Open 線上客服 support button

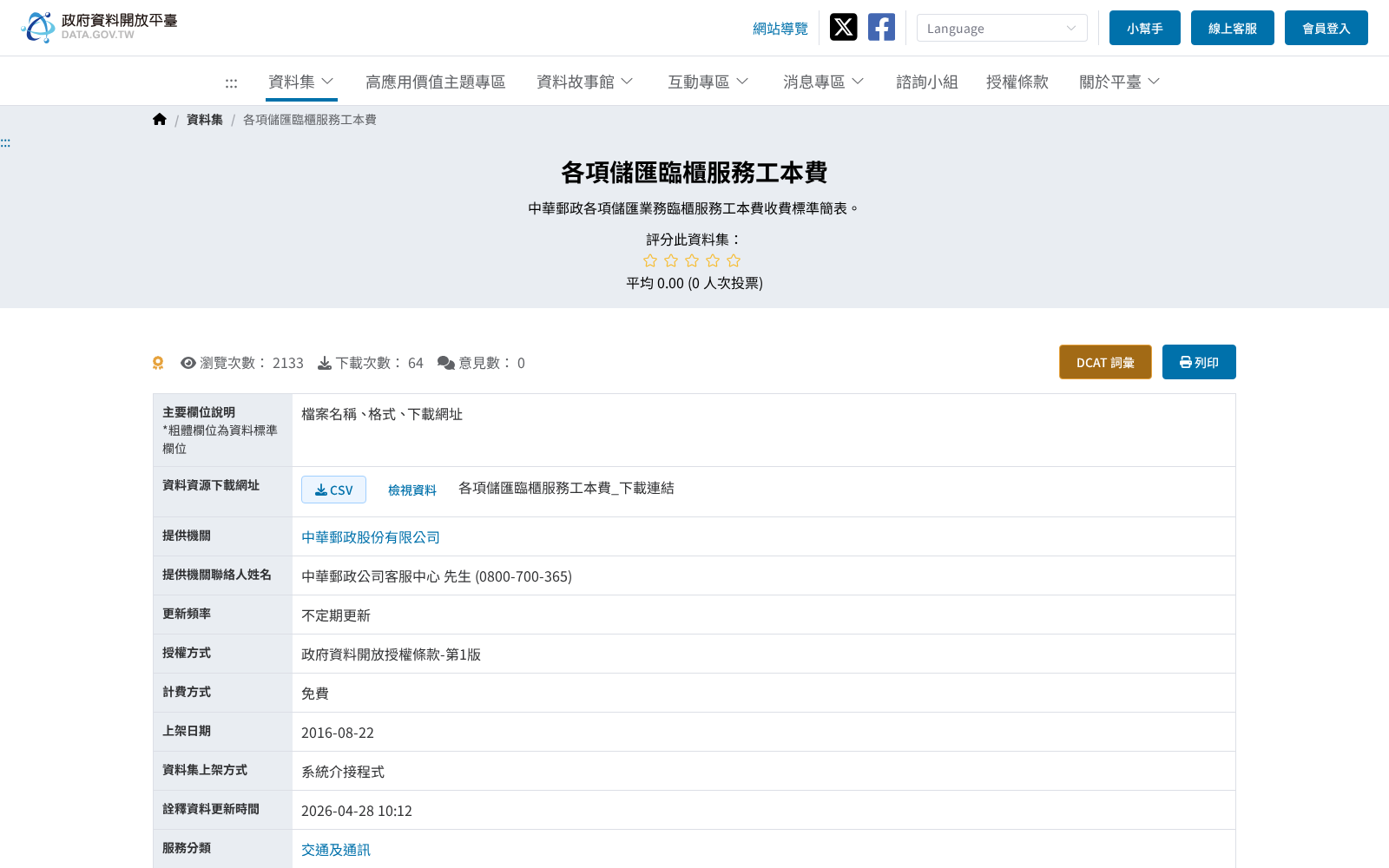coord(1233,28)
